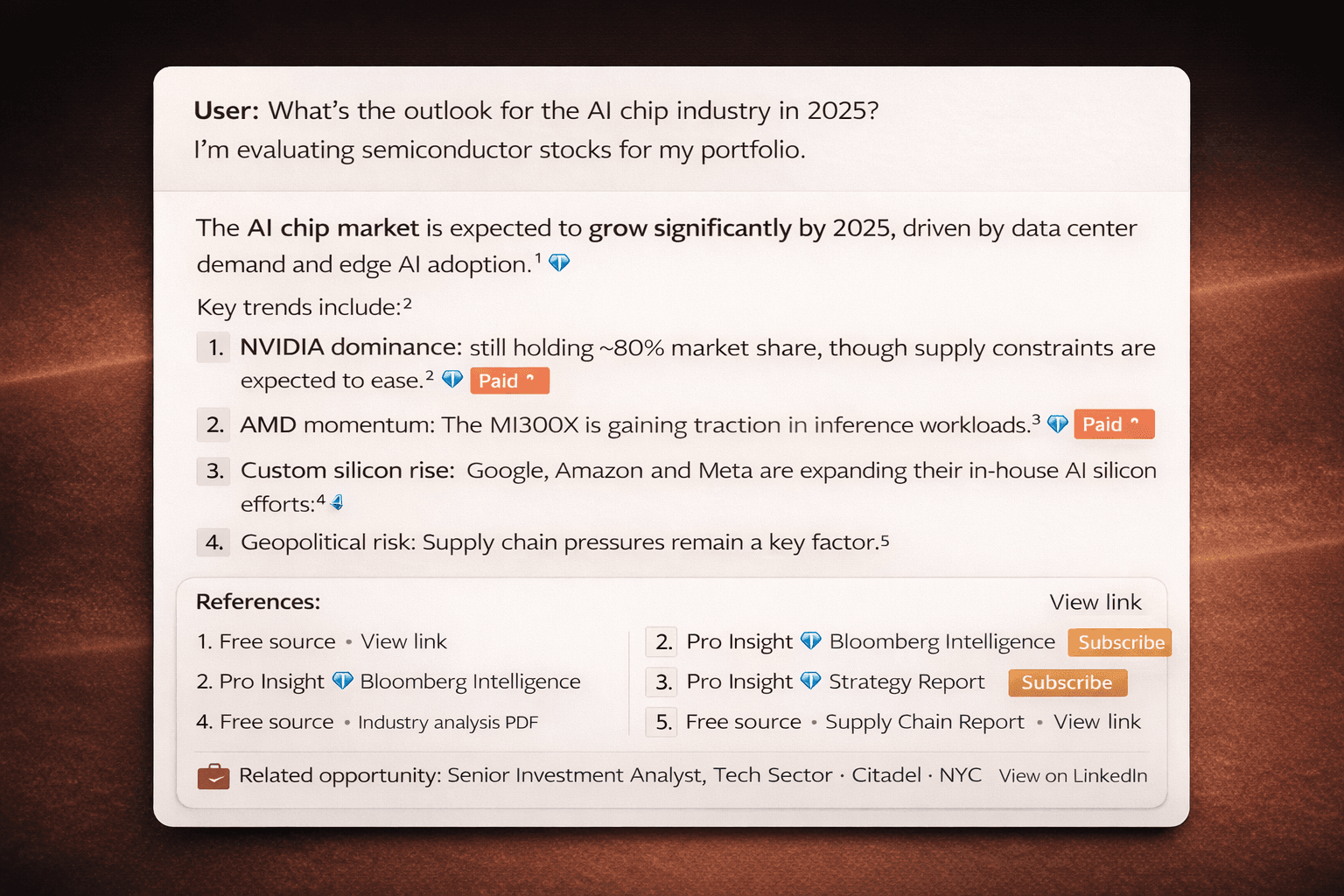Open 'View link' after Supply Chain Report
Screen dimensions: 1344x896
pos(1097,722)
